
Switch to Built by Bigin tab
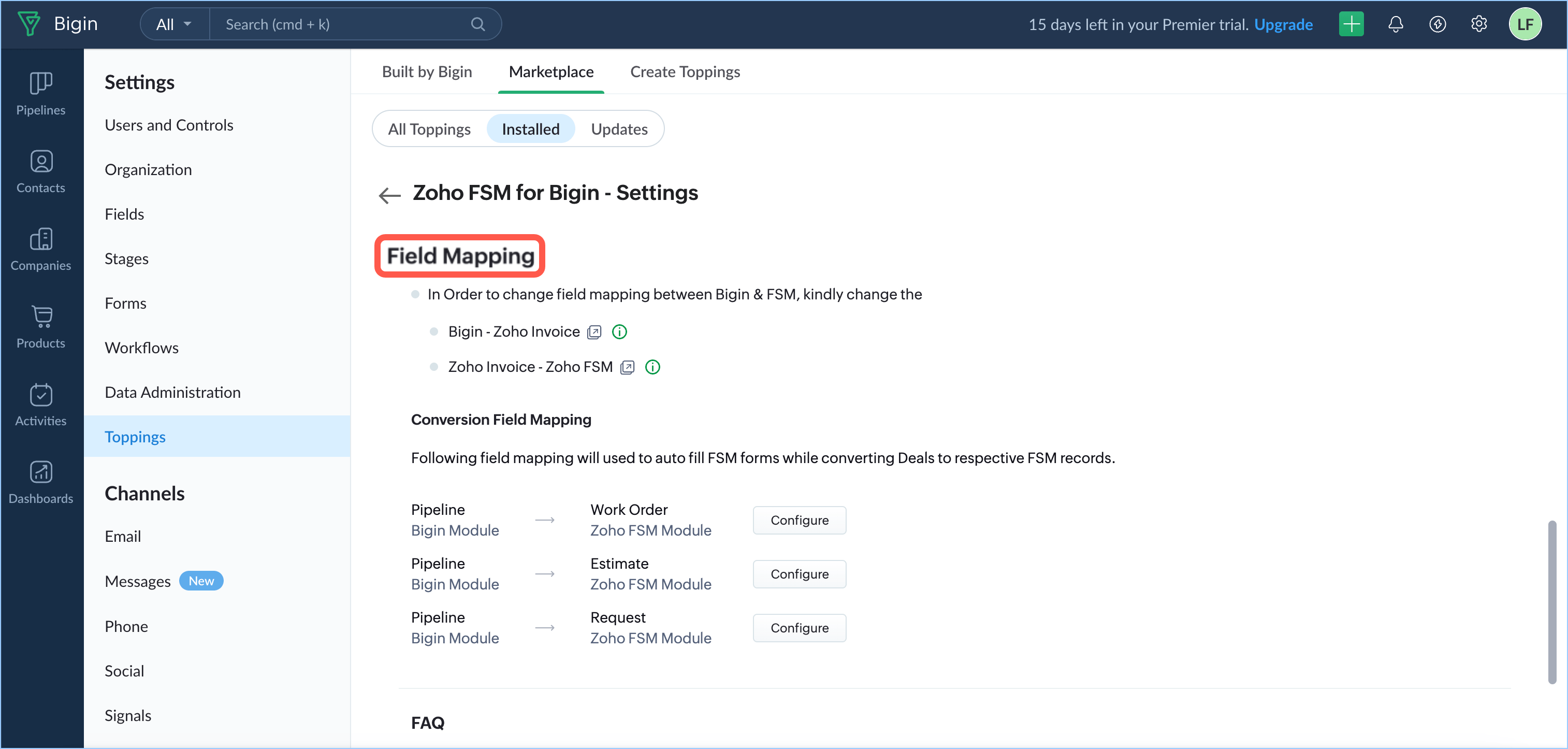pos(427,72)
